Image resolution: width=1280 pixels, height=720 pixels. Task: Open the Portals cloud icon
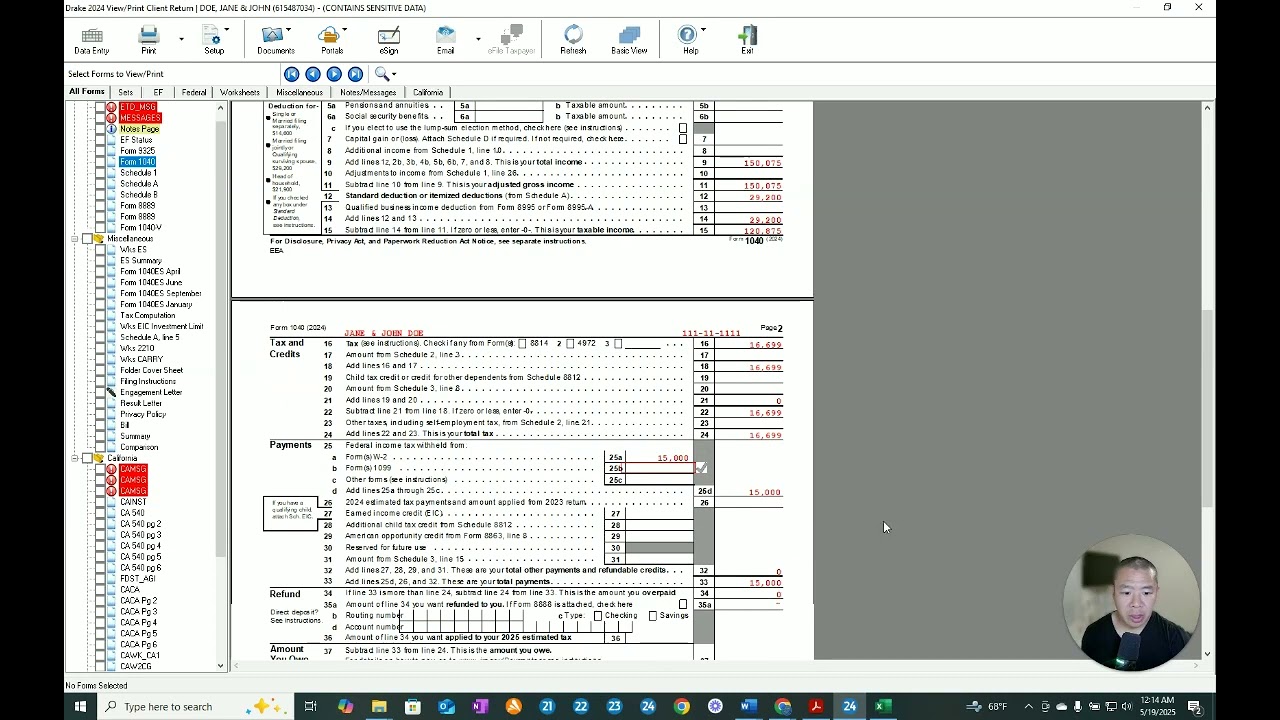pos(329,36)
